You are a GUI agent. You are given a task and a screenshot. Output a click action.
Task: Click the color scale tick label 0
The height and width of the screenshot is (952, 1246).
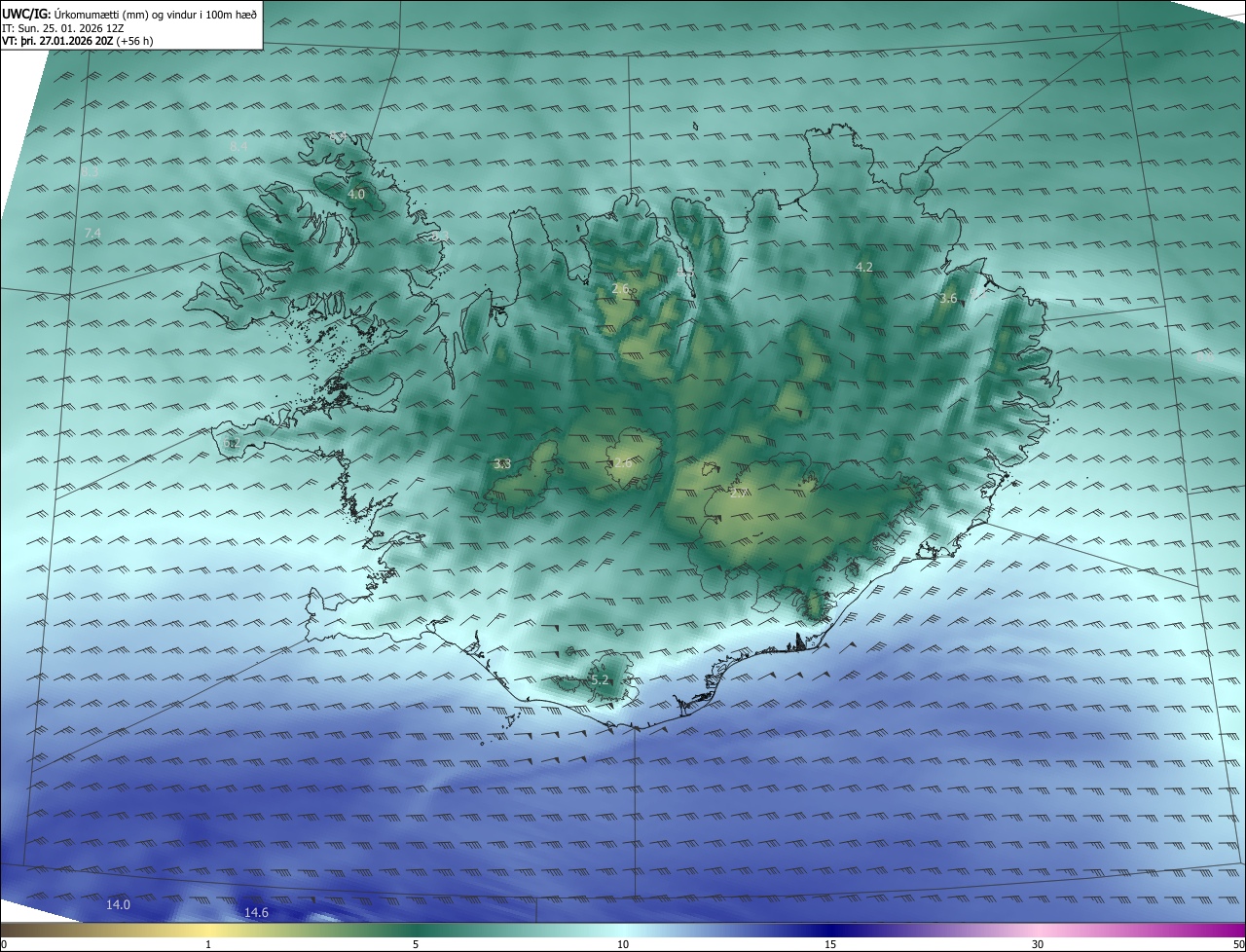(x=4, y=944)
